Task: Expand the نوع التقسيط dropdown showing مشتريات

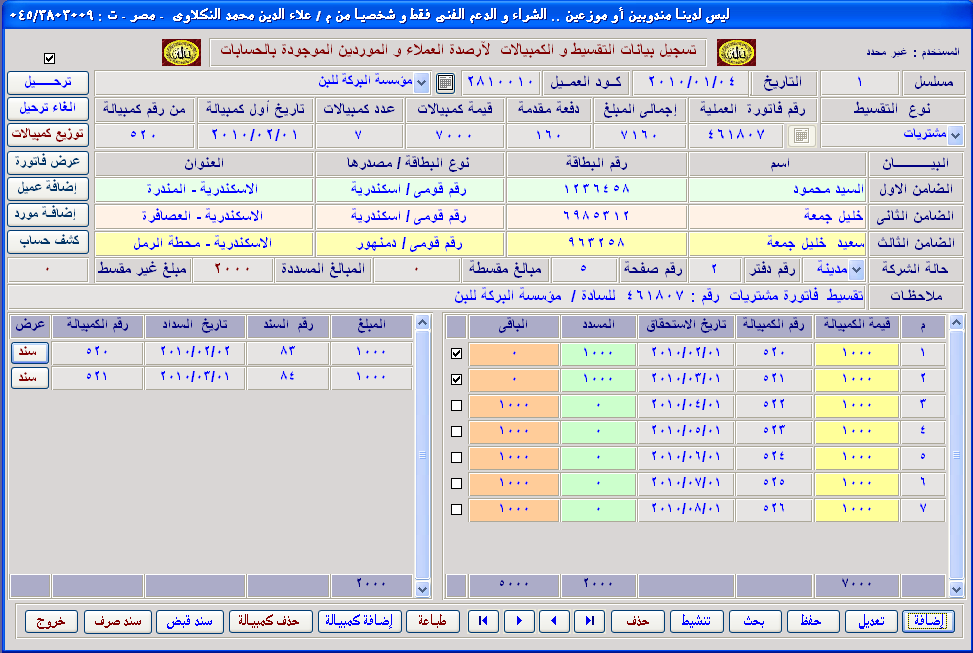Action: pyautogui.click(x=954, y=135)
